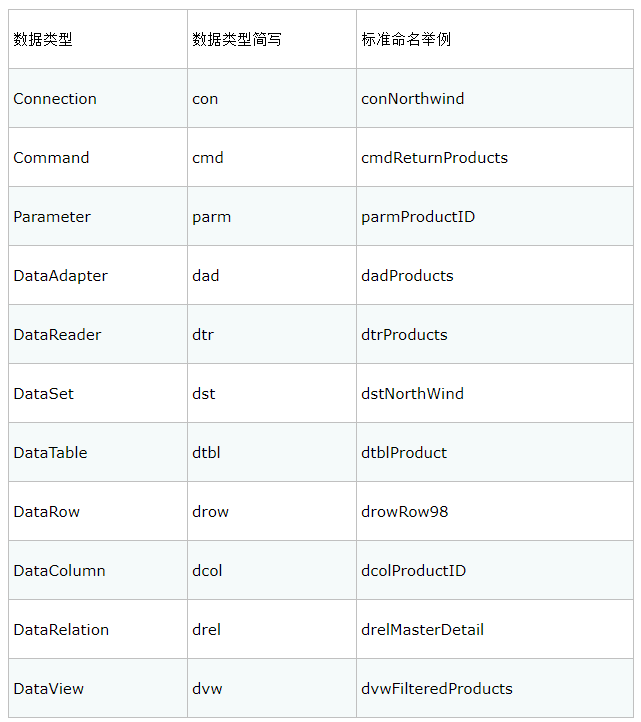This screenshot has height=722, width=641.
Task: Select the drowRow98 example
Action: (404, 512)
